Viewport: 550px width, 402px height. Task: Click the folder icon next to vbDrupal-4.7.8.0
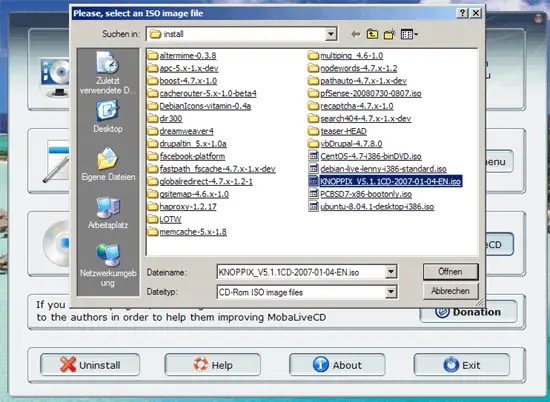tap(313, 143)
